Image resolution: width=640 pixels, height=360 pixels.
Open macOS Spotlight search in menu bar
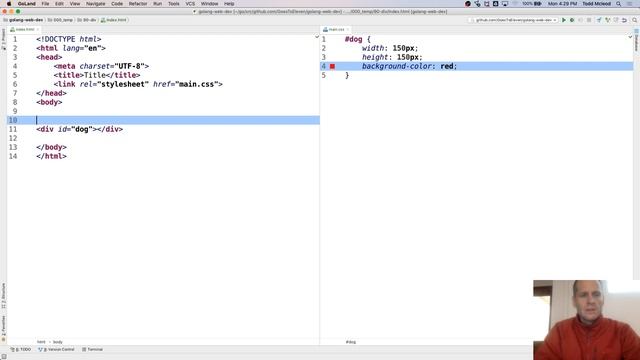coord(619,4)
